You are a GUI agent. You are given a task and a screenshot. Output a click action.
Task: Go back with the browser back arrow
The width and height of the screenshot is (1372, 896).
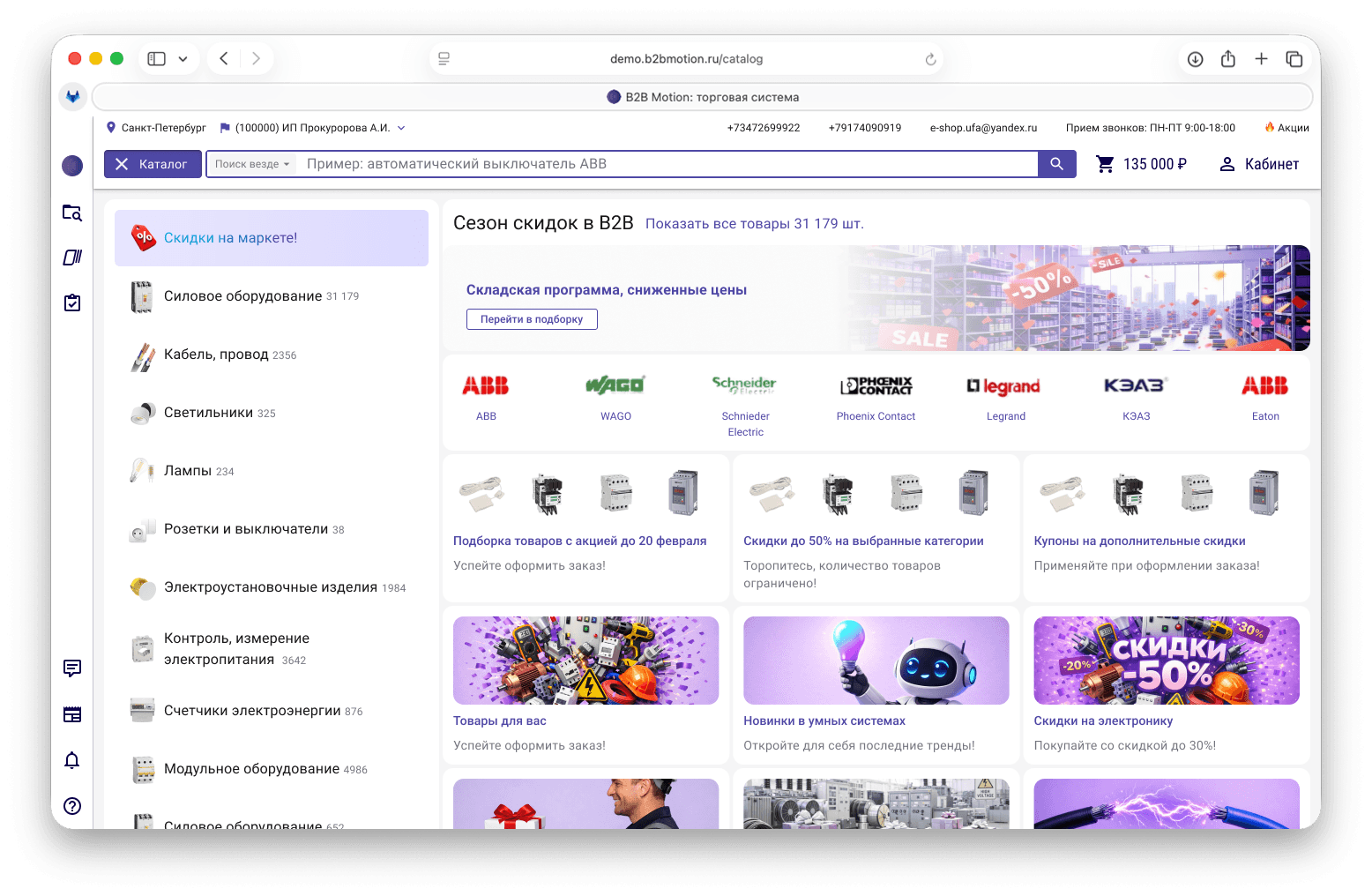pyautogui.click(x=224, y=59)
